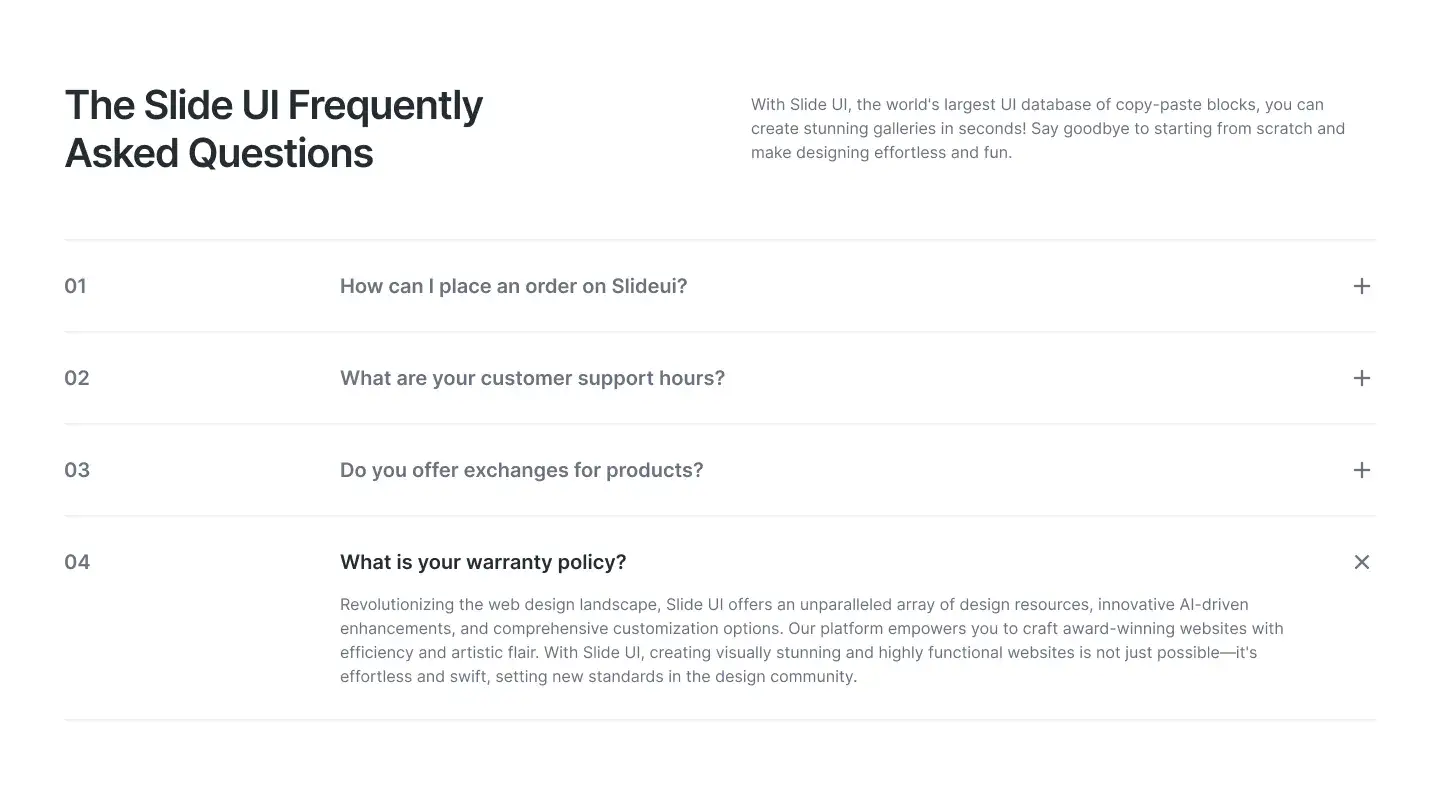Collapse warranty policy answer with X icon
The image size is (1440, 800).
1361,562
